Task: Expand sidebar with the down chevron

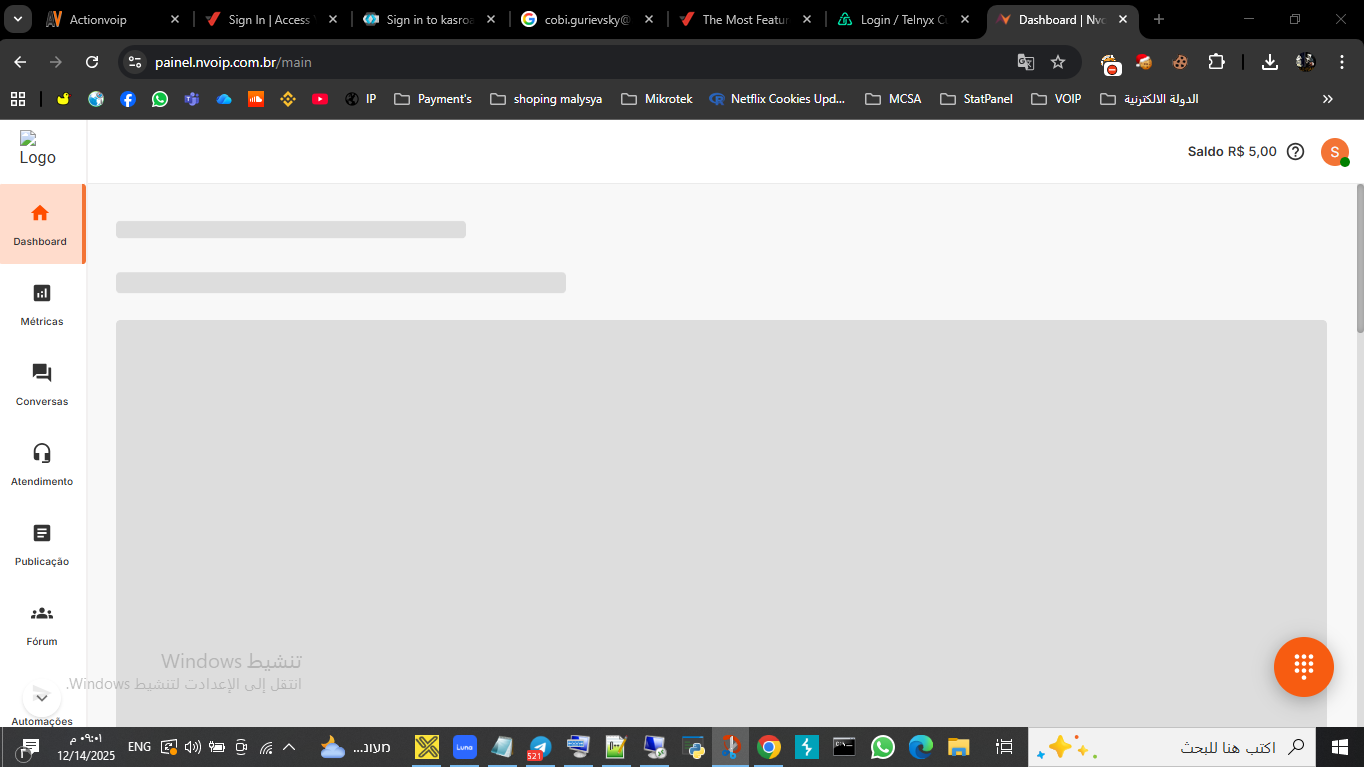Action: [x=42, y=697]
